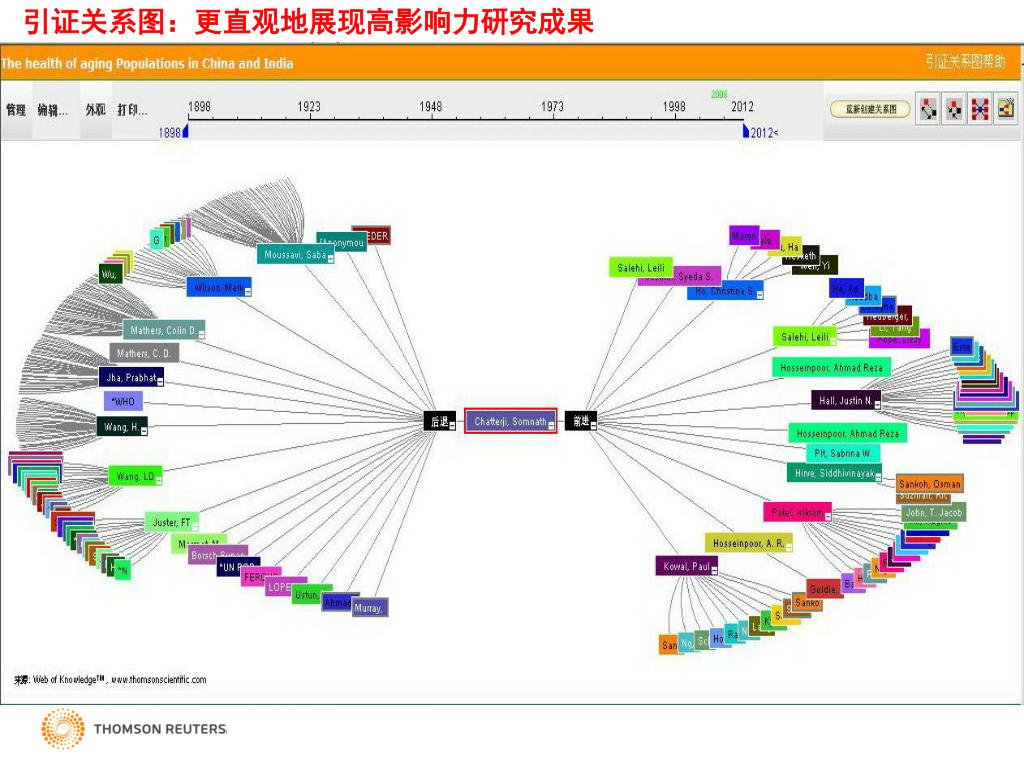
Task: Collapse the Juster, FT node
Action: 194,526
